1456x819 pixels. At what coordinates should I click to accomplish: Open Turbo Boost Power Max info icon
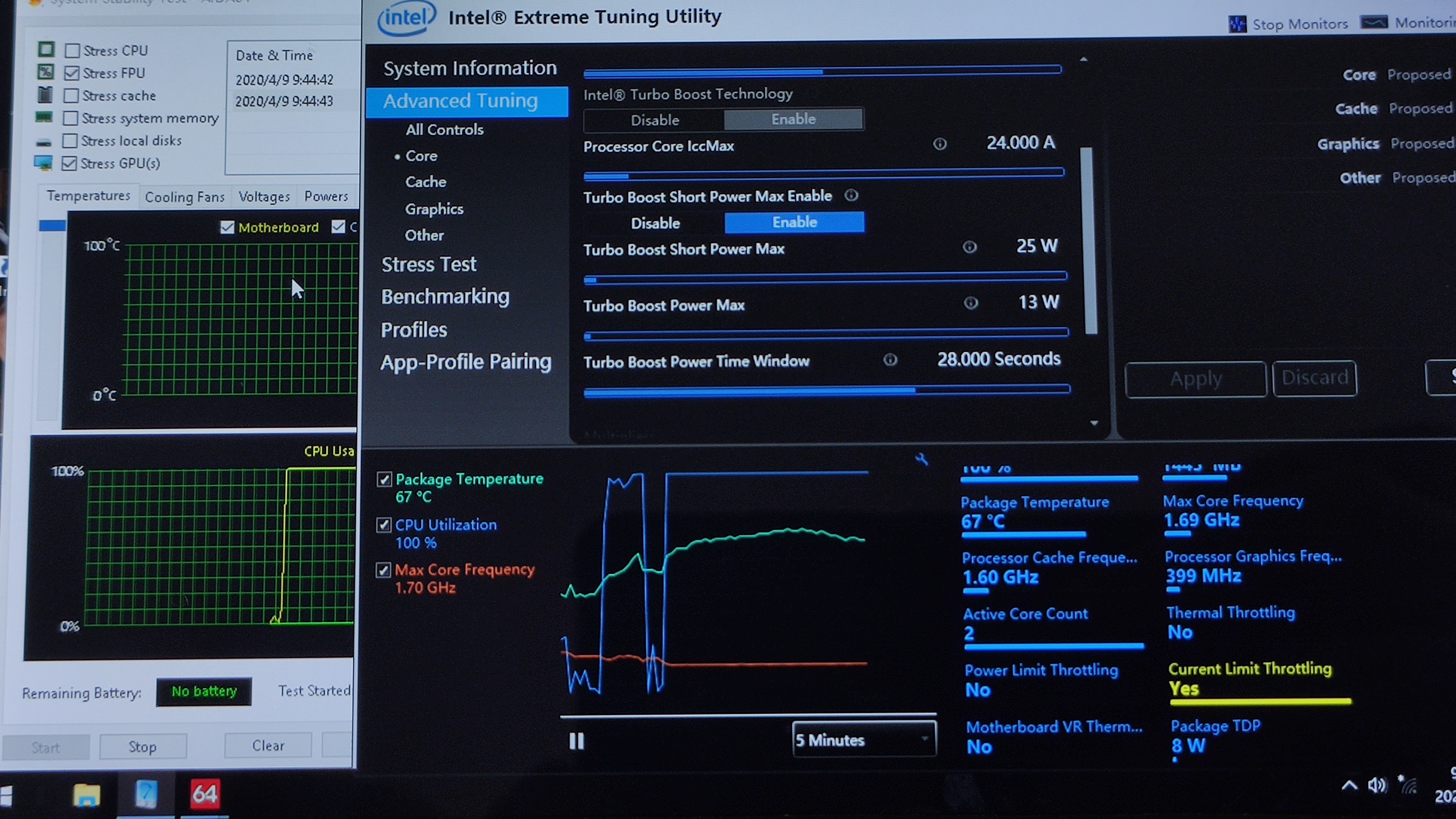coord(970,303)
